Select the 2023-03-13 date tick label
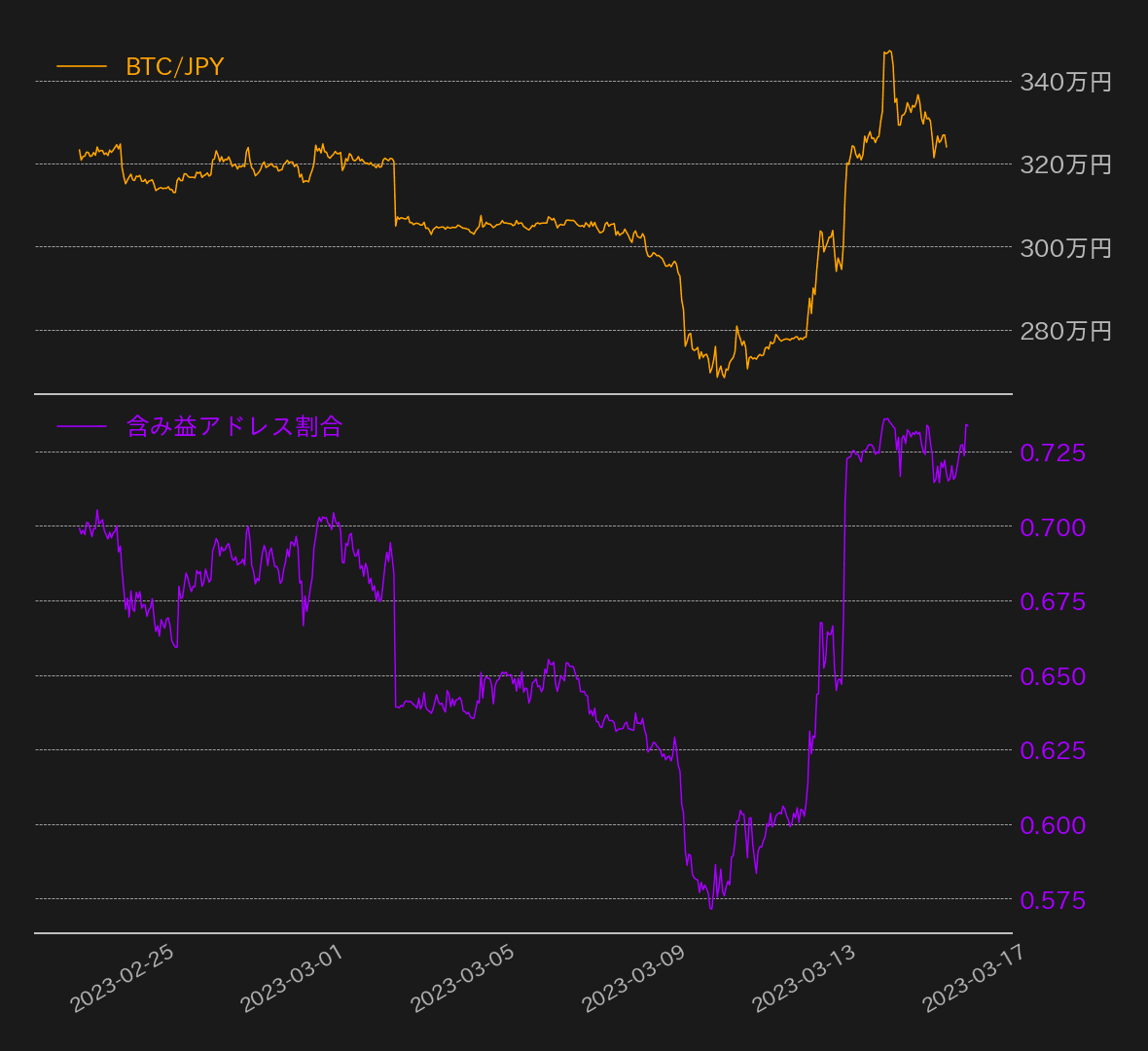 (805, 978)
